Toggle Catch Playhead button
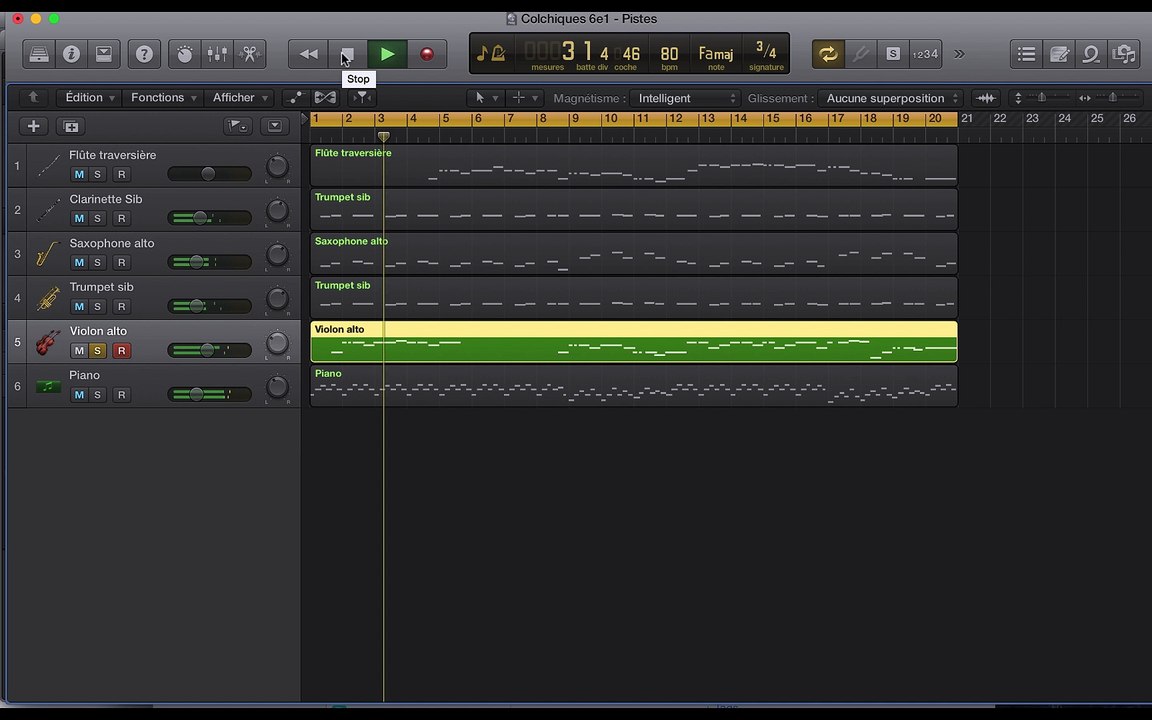Image resolution: width=1152 pixels, height=720 pixels. 361,97
